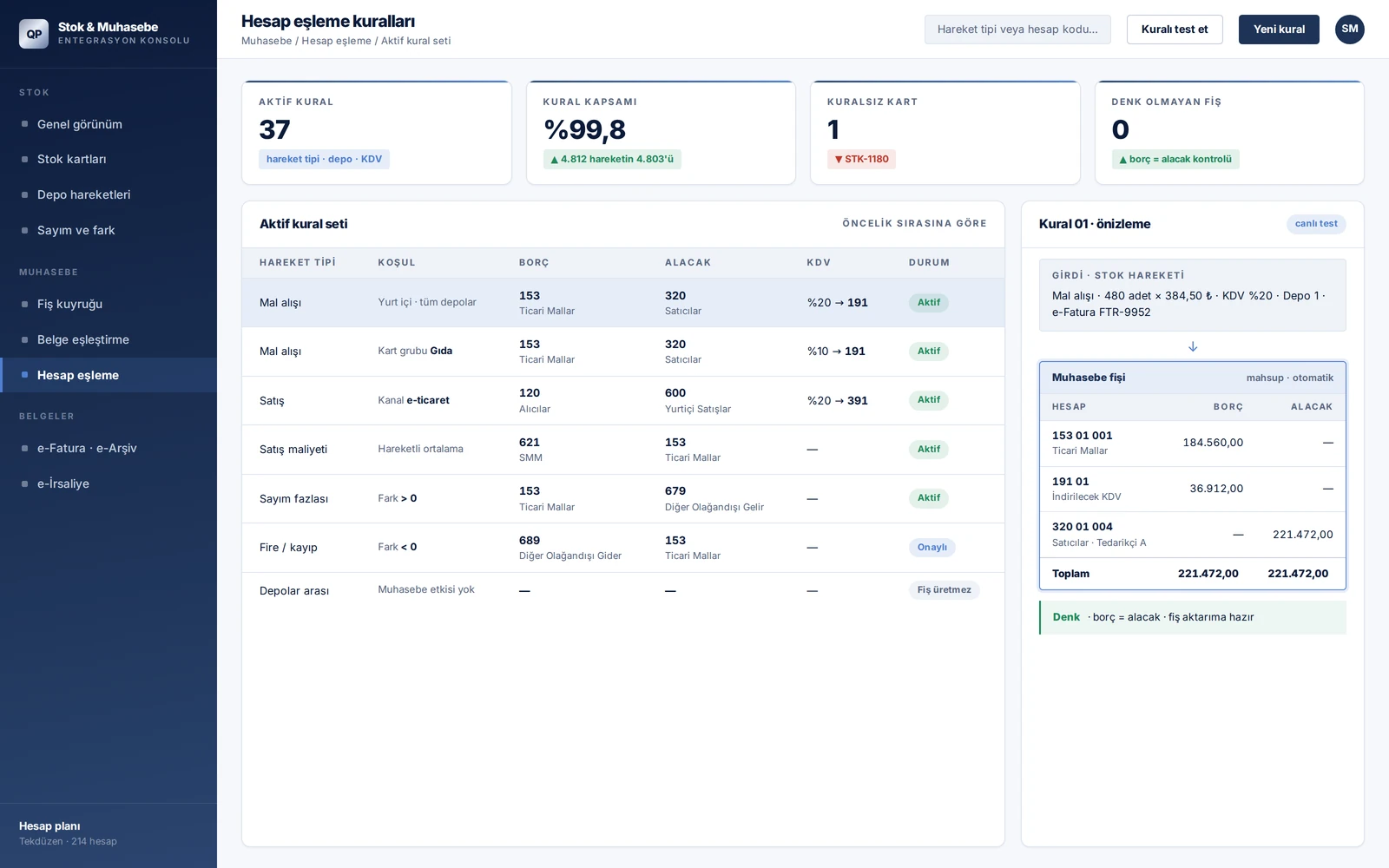Click the Muhasebe breadcrumb link

coord(267,41)
